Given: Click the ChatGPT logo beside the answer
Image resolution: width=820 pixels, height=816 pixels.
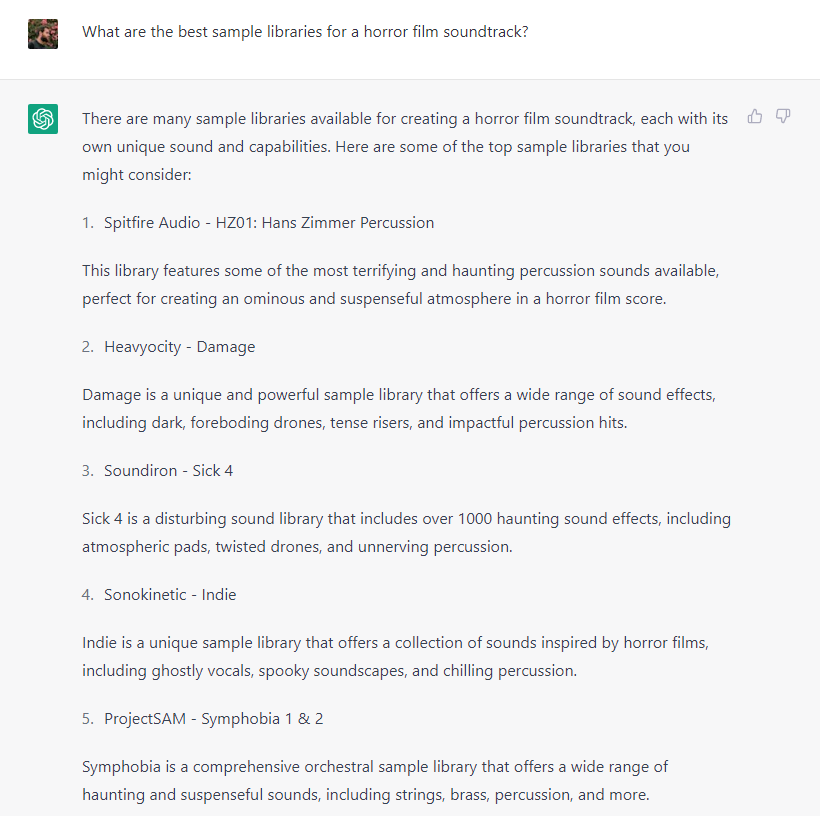Looking at the screenshot, I should (x=43, y=119).
